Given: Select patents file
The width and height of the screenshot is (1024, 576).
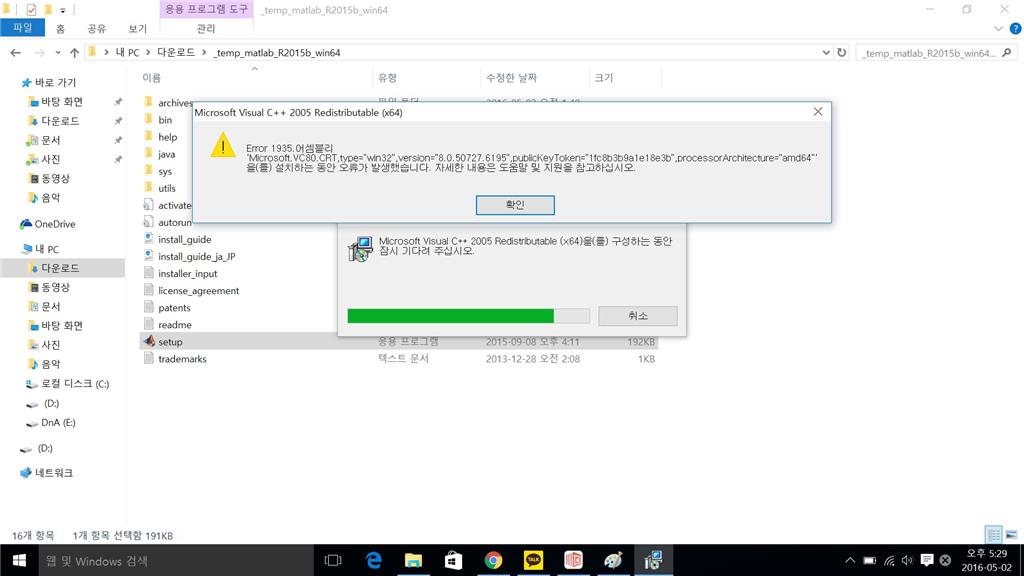Looking at the screenshot, I should pos(174,308).
